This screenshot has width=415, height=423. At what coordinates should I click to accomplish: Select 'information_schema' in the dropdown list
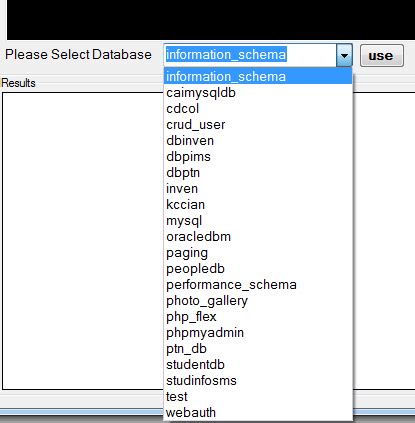pyautogui.click(x=258, y=77)
